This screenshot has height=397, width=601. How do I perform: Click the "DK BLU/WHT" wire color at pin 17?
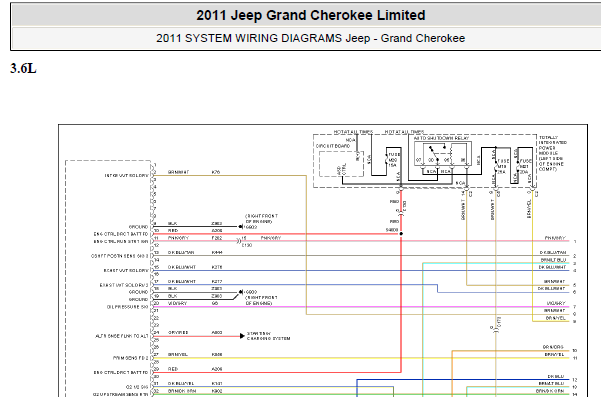tap(182, 282)
